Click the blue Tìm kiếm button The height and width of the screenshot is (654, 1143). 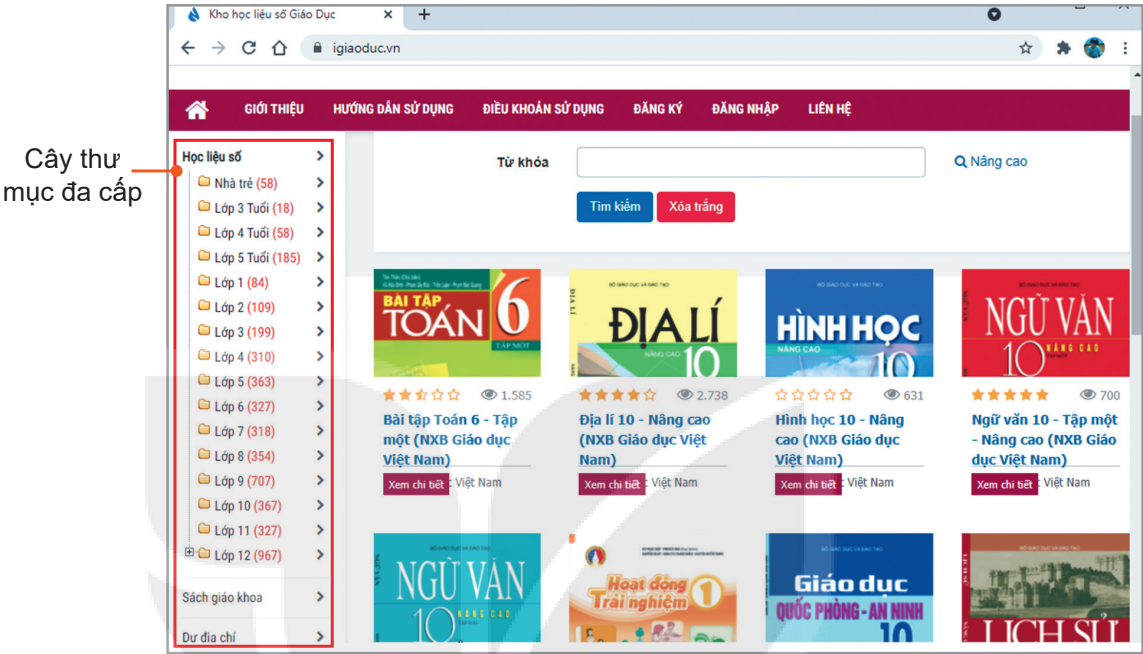[615, 207]
